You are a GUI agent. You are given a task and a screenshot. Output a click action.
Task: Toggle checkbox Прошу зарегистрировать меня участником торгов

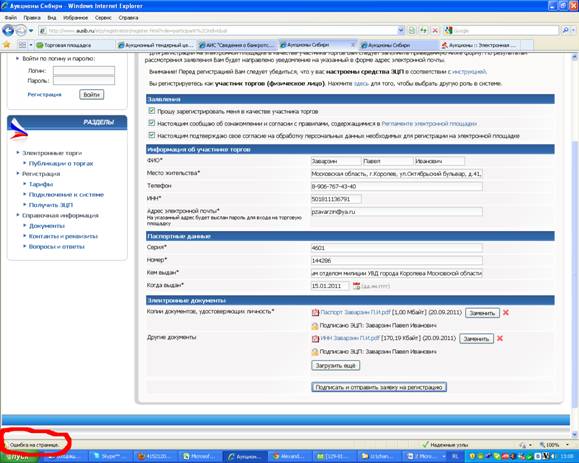tap(151, 111)
